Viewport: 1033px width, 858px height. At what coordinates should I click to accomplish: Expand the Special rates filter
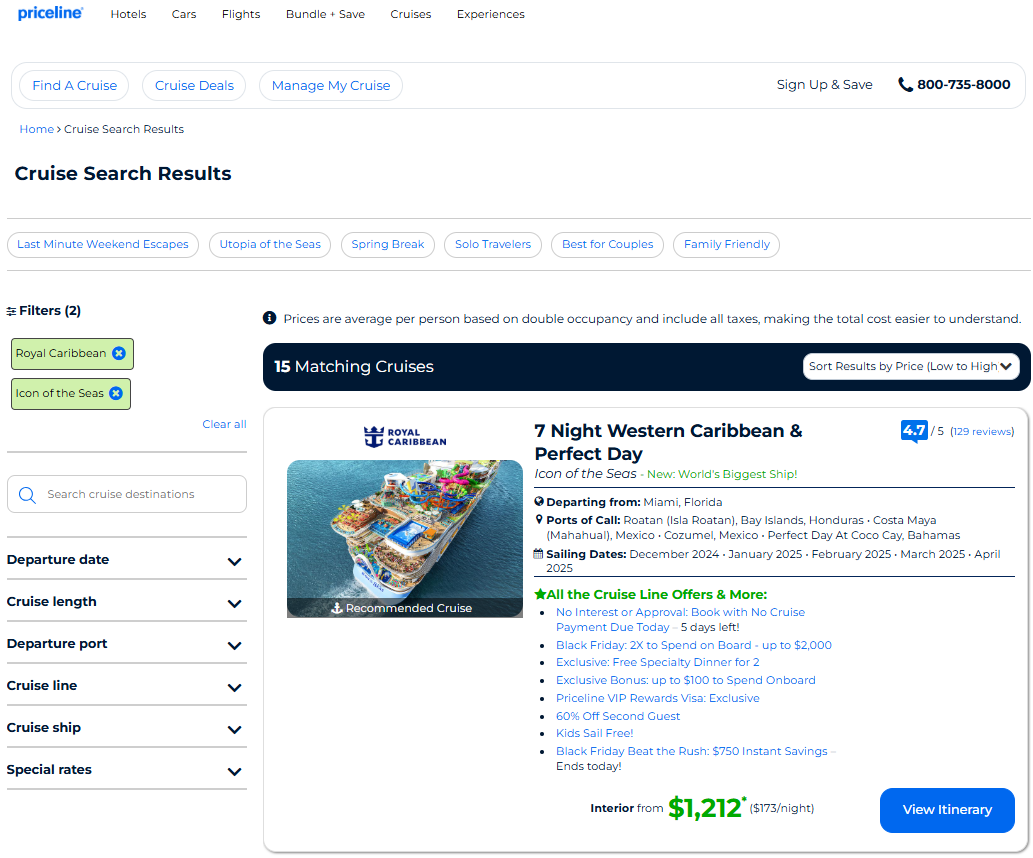126,770
